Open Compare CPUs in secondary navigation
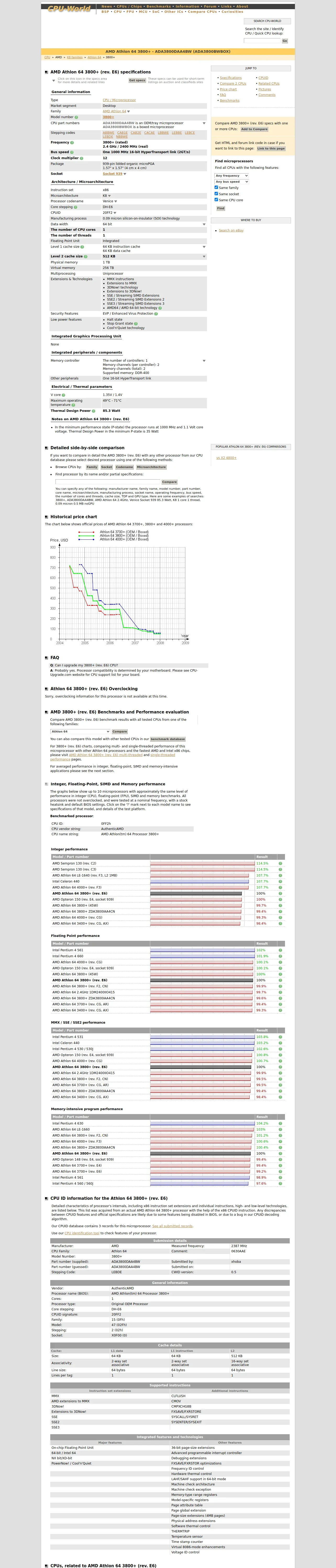 [203, 11]
